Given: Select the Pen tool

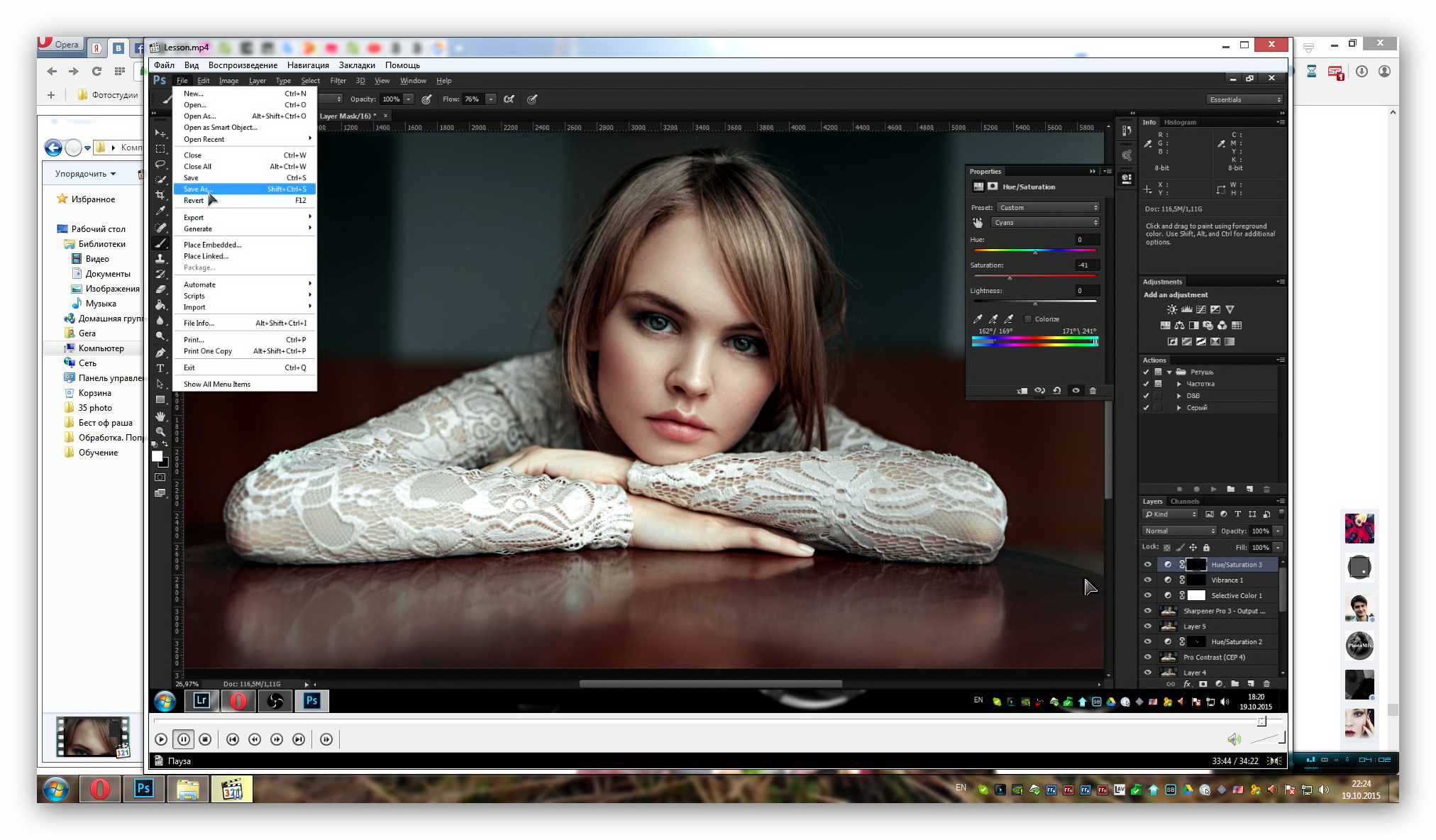Looking at the screenshot, I should [x=160, y=353].
